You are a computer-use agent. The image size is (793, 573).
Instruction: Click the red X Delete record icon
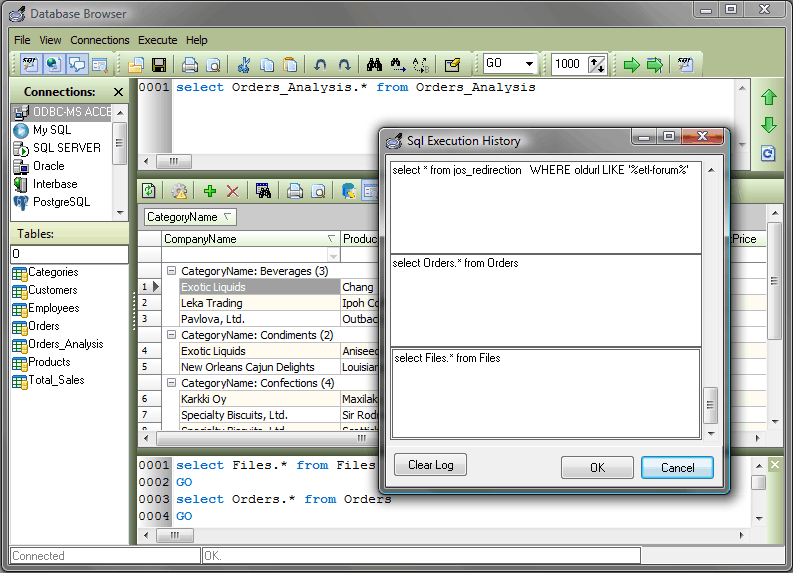(233, 191)
